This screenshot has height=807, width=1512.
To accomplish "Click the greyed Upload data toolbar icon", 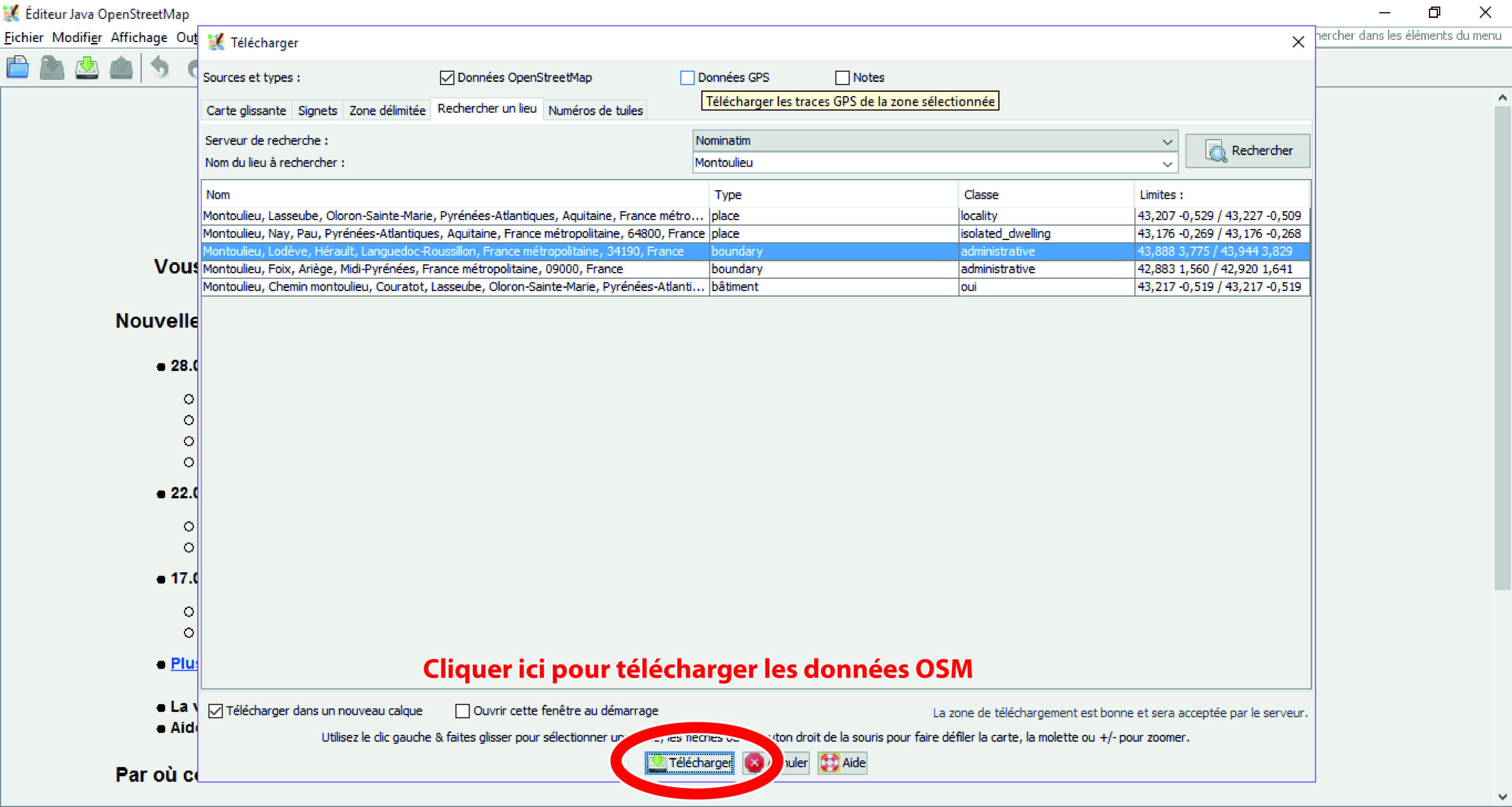I will click(122, 67).
